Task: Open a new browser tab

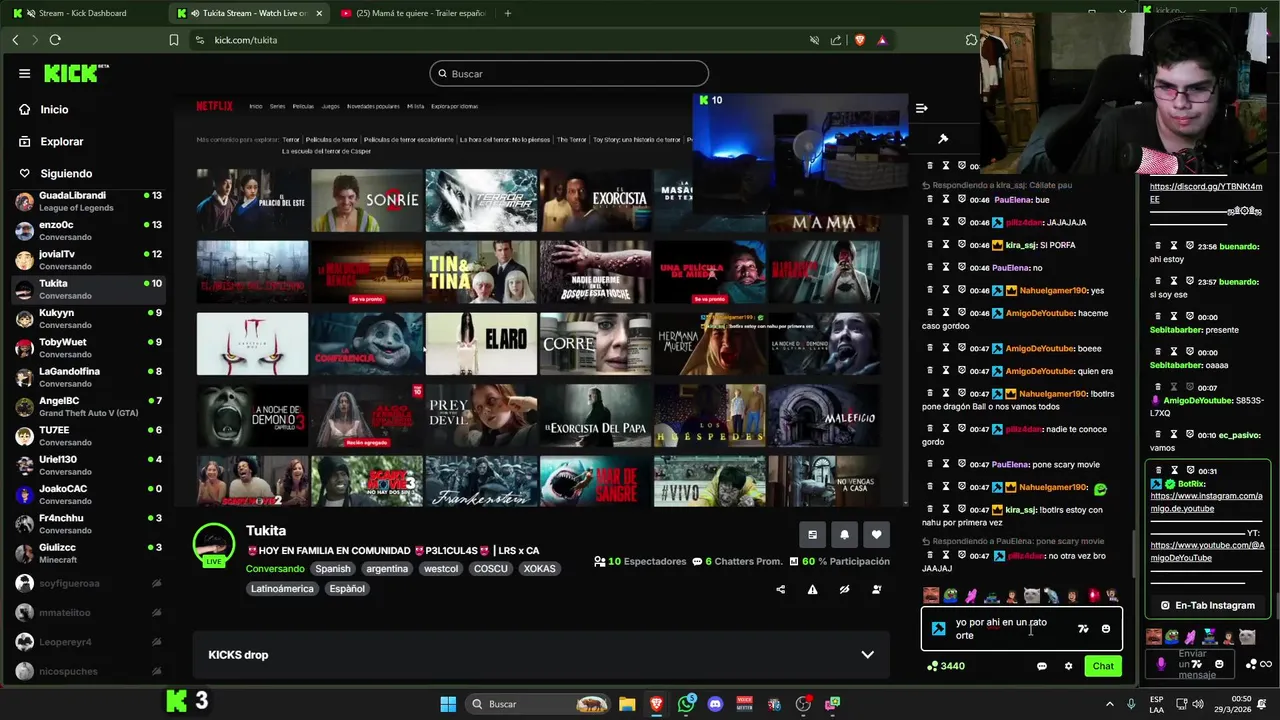Action: 507,13
